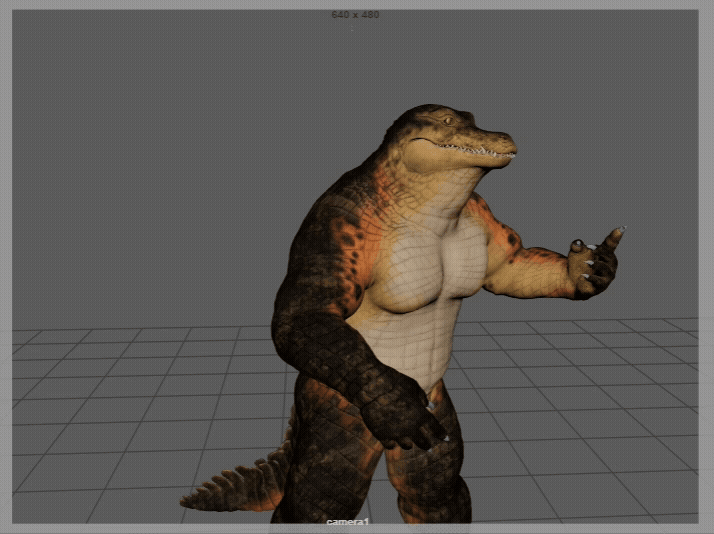Select the crocodile's eye

click(x=449, y=121)
